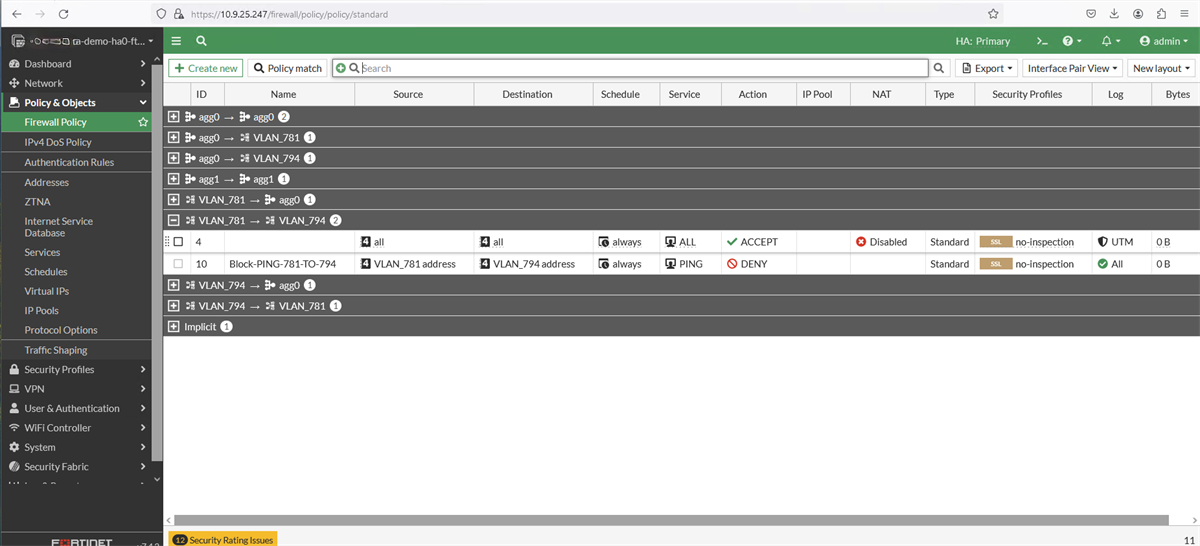The width and height of the screenshot is (1200, 546).
Task: Expand the Network menu
Action: 76,83
